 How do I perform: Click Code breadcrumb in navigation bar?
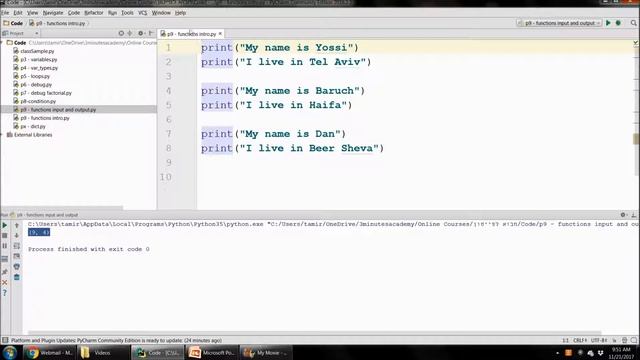[x=13, y=23]
